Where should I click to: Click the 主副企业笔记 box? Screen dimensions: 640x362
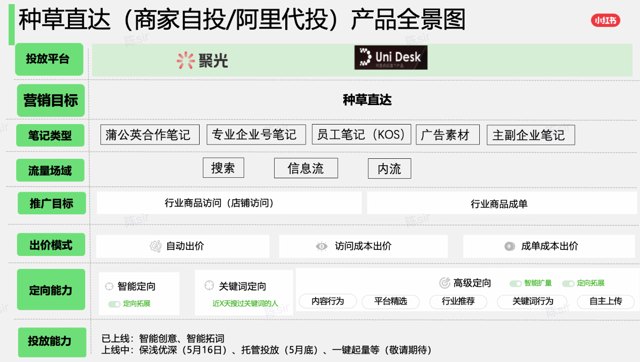(x=531, y=135)
